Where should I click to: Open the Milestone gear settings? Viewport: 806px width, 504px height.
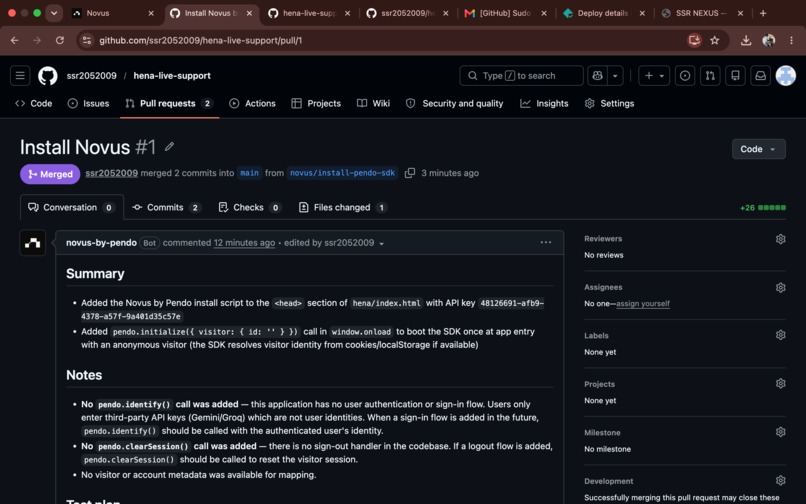pyautogui.click(x=780, y=432)
